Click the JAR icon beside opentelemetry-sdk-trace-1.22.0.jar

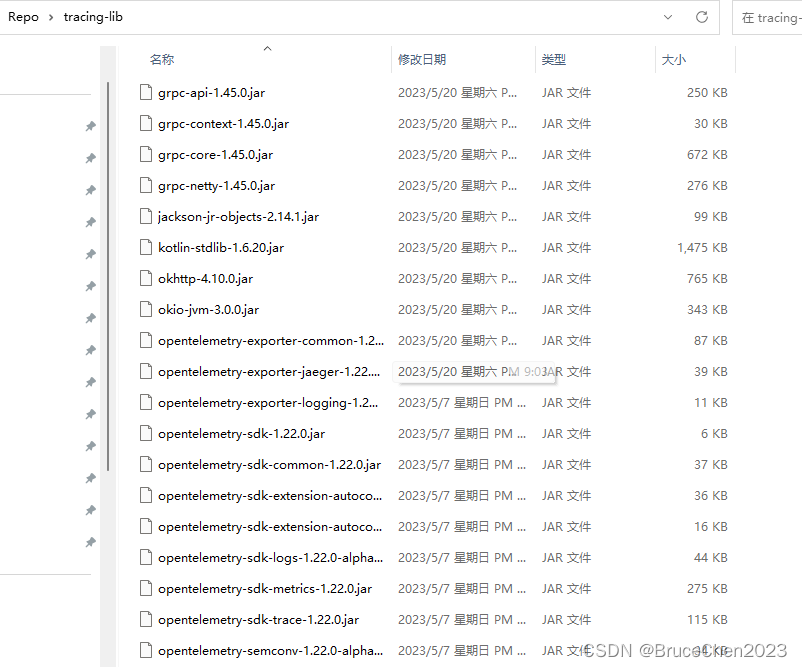pos(146,619)
